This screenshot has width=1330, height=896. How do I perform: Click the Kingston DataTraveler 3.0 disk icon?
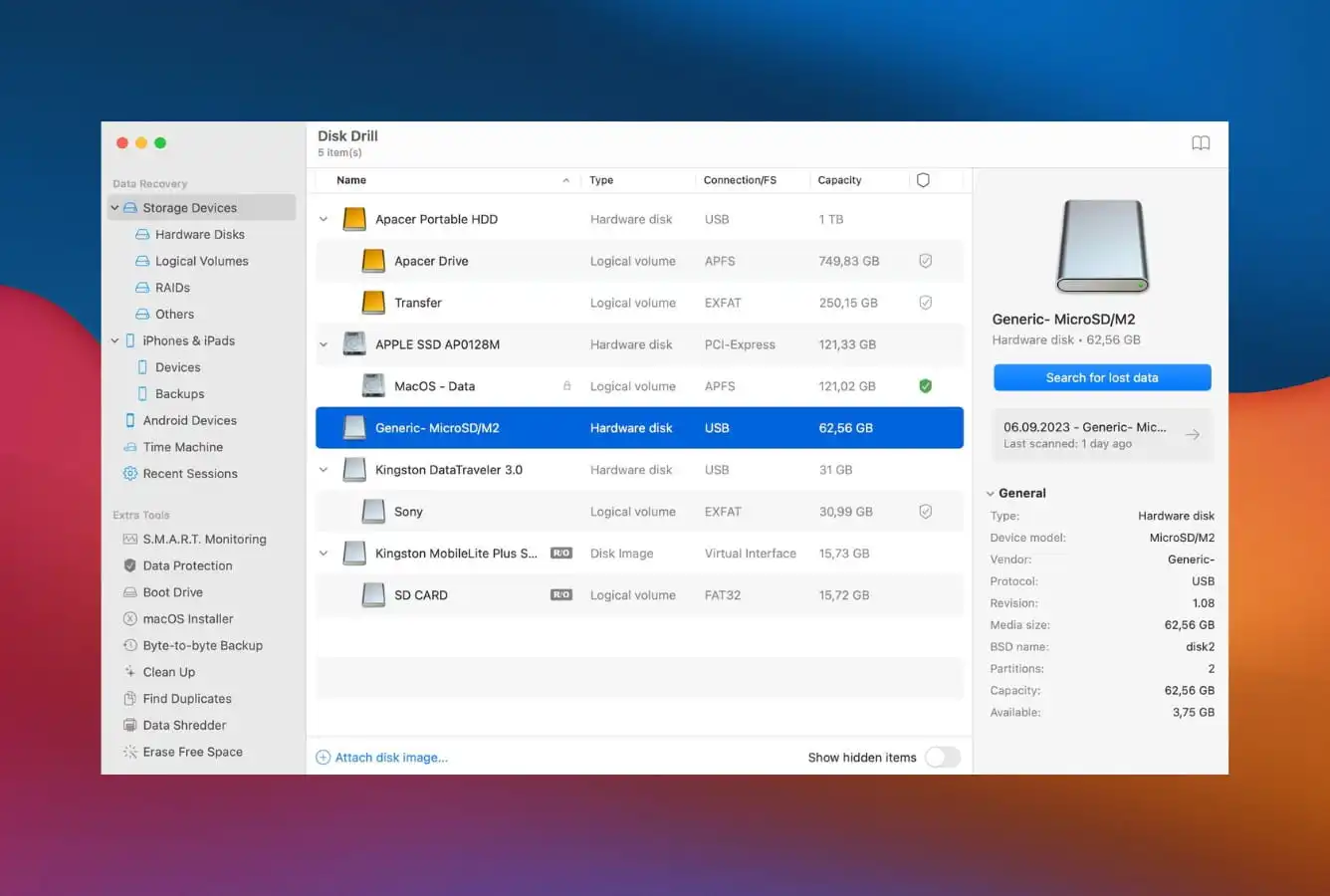point(354,470)
